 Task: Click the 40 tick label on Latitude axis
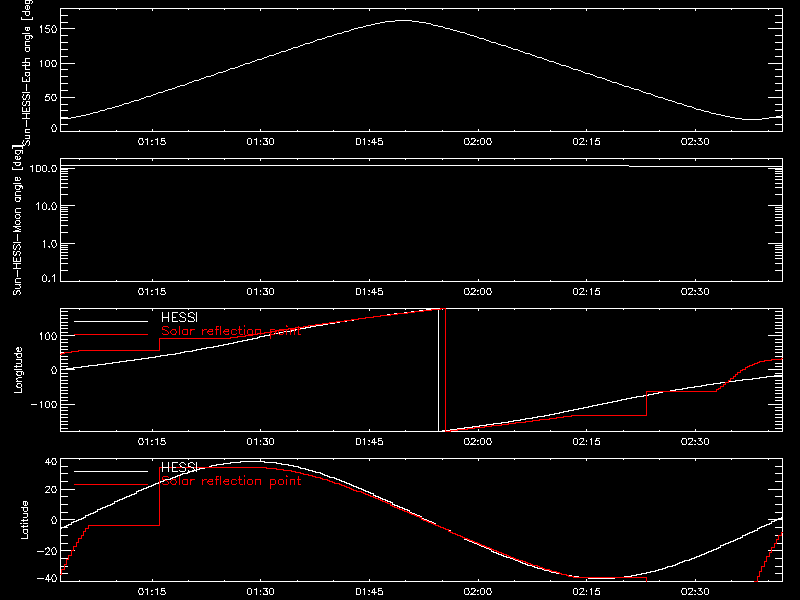coord(51,462)
